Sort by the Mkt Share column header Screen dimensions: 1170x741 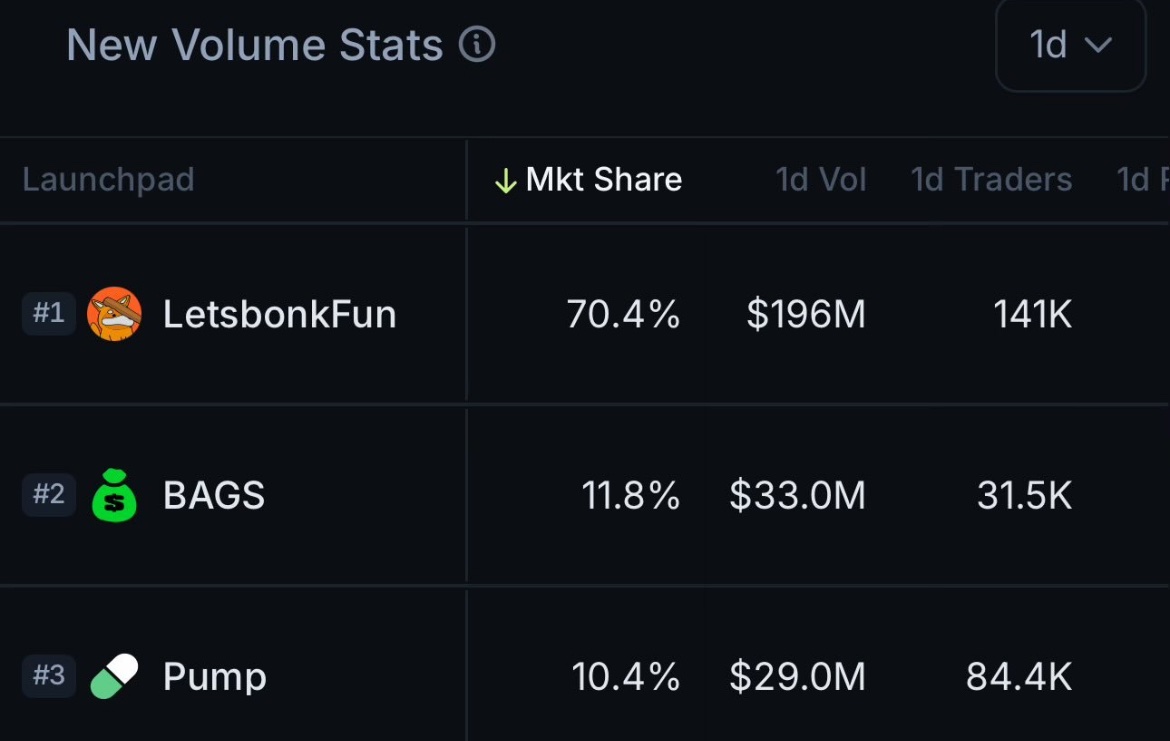point(603,179)
